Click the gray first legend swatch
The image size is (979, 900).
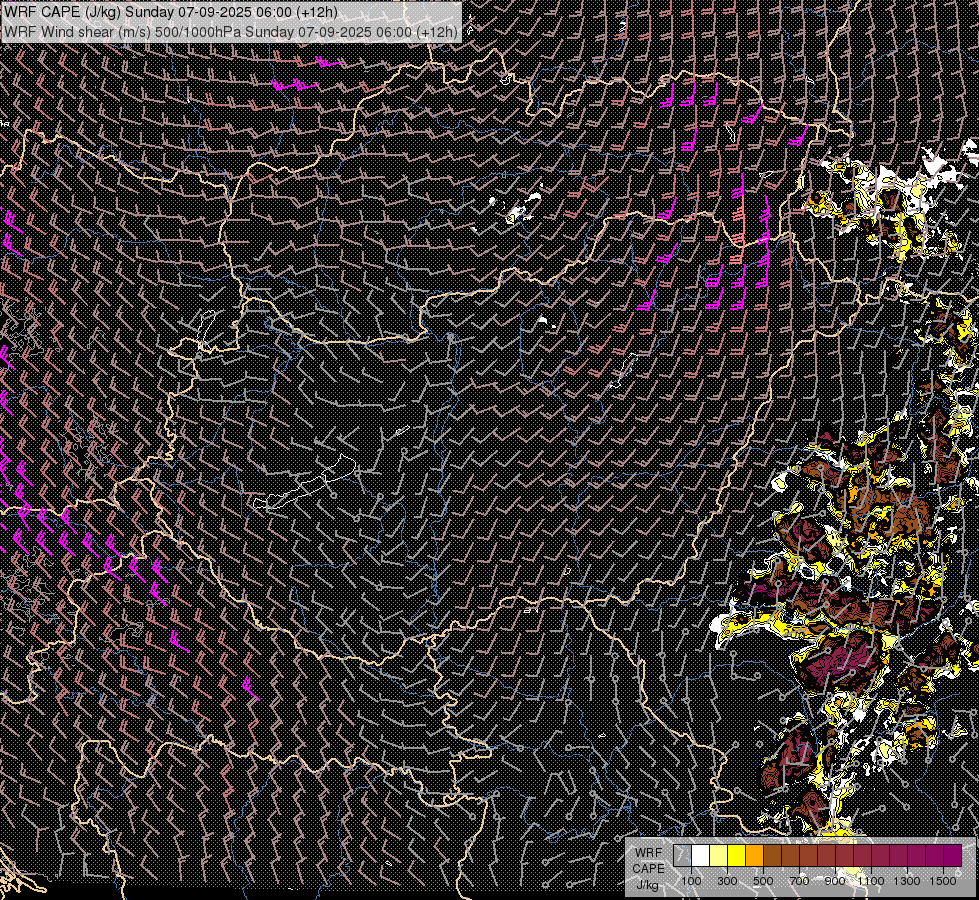[x=682, y=855]
